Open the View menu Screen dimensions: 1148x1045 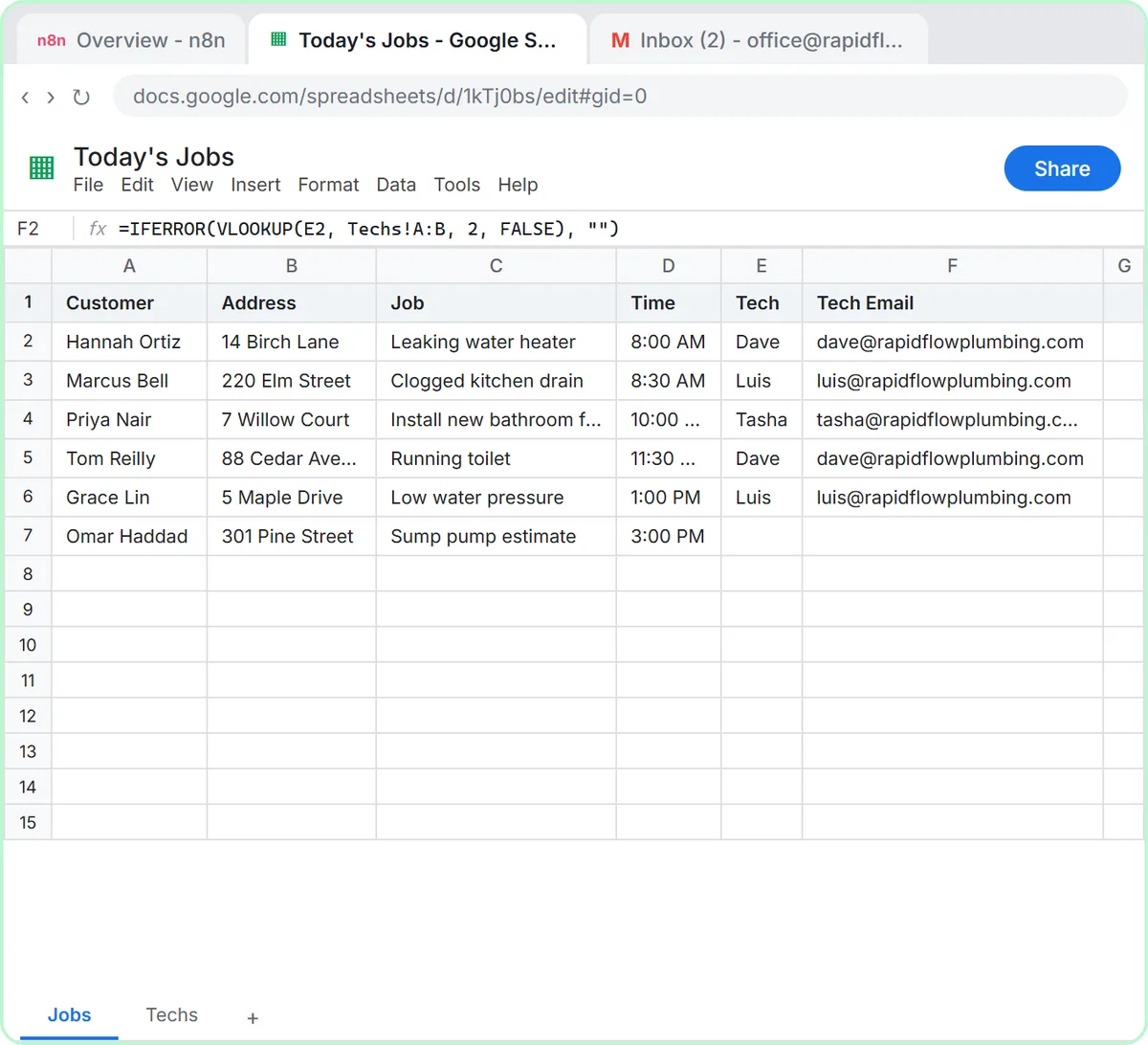pyautogui.click(x=192, y=185)
